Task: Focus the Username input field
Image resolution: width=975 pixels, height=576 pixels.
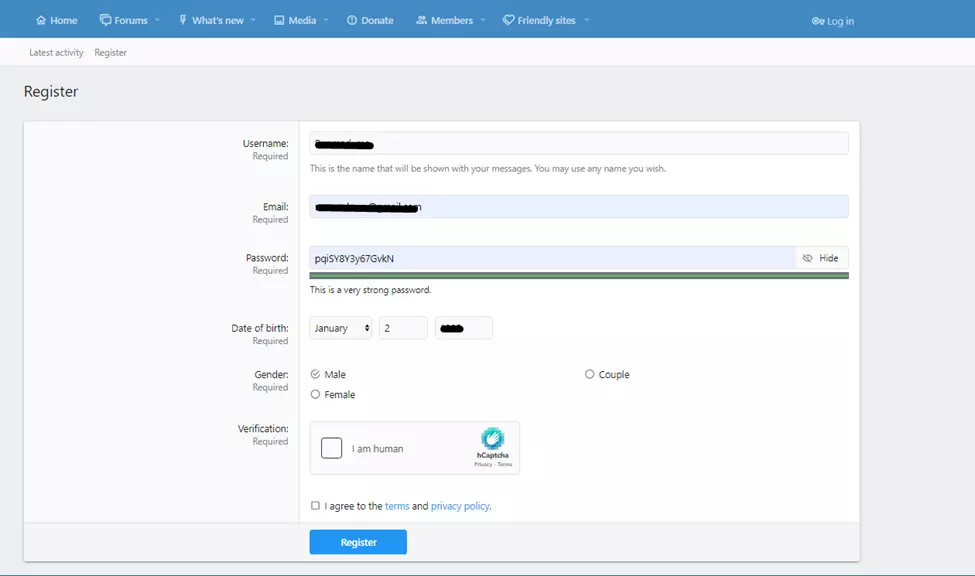Action: [579, 143]
